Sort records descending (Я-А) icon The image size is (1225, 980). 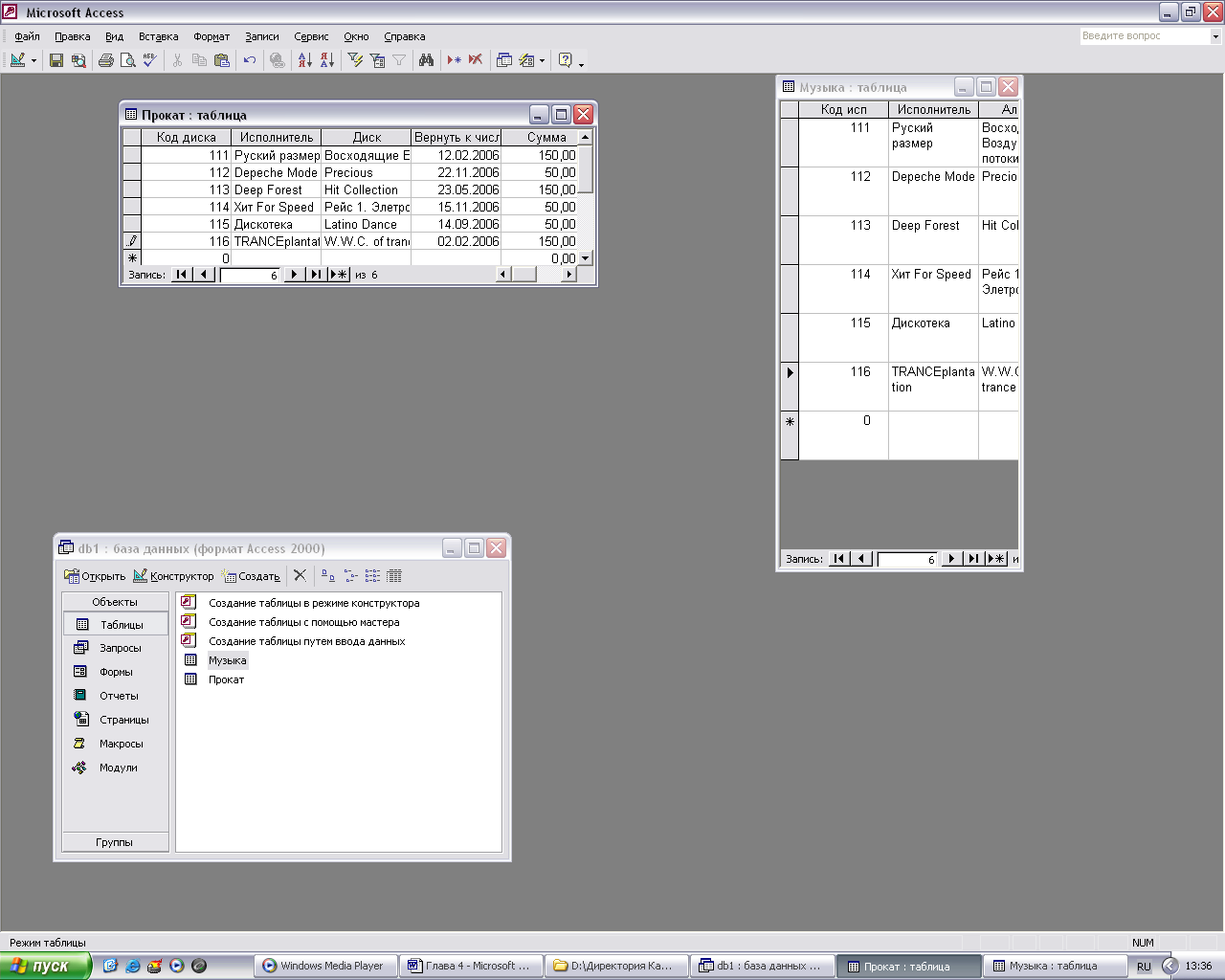click(327, 60)
